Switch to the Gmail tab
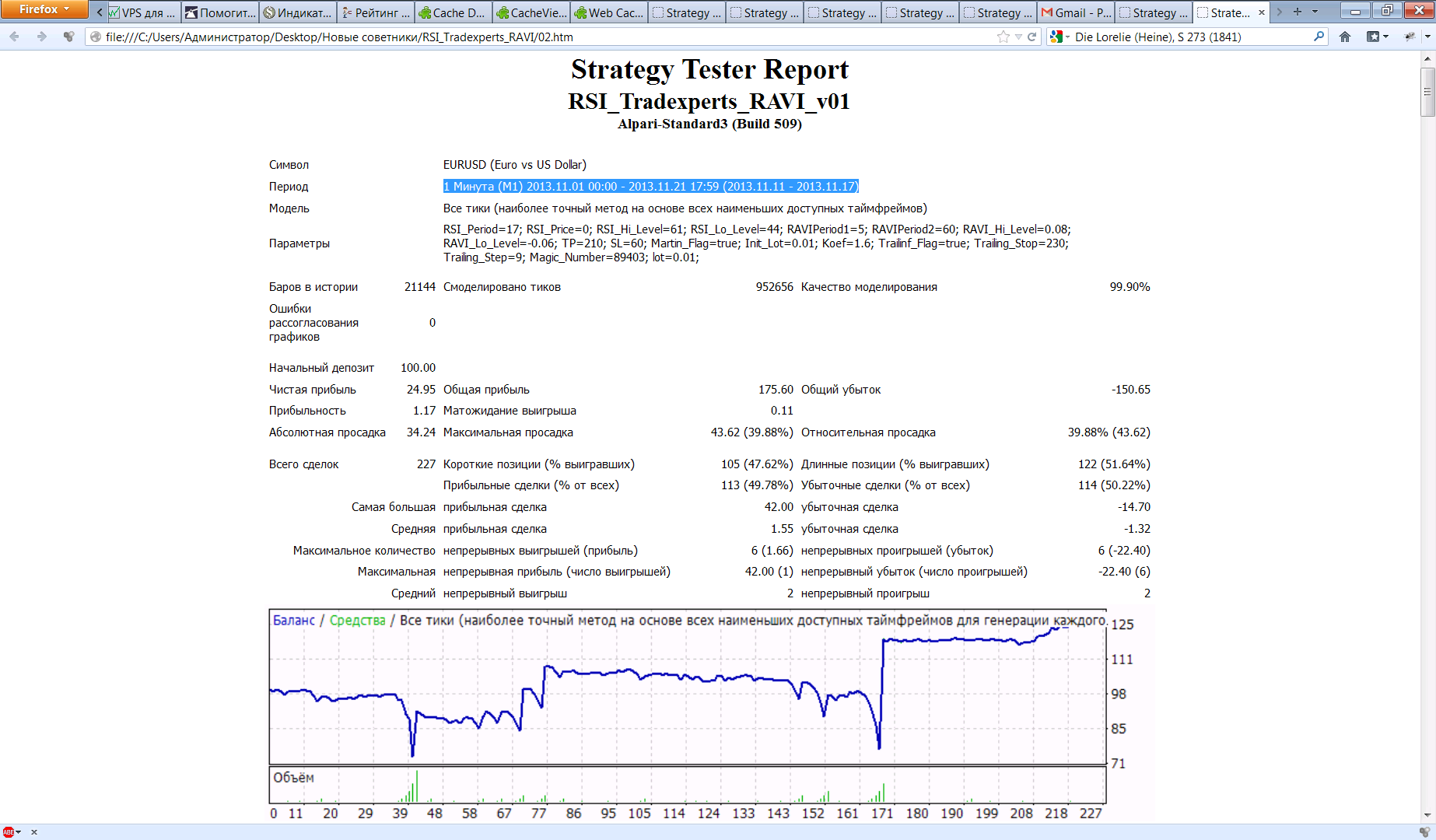Screen dimensions: 1436x840 (1076, 12)
